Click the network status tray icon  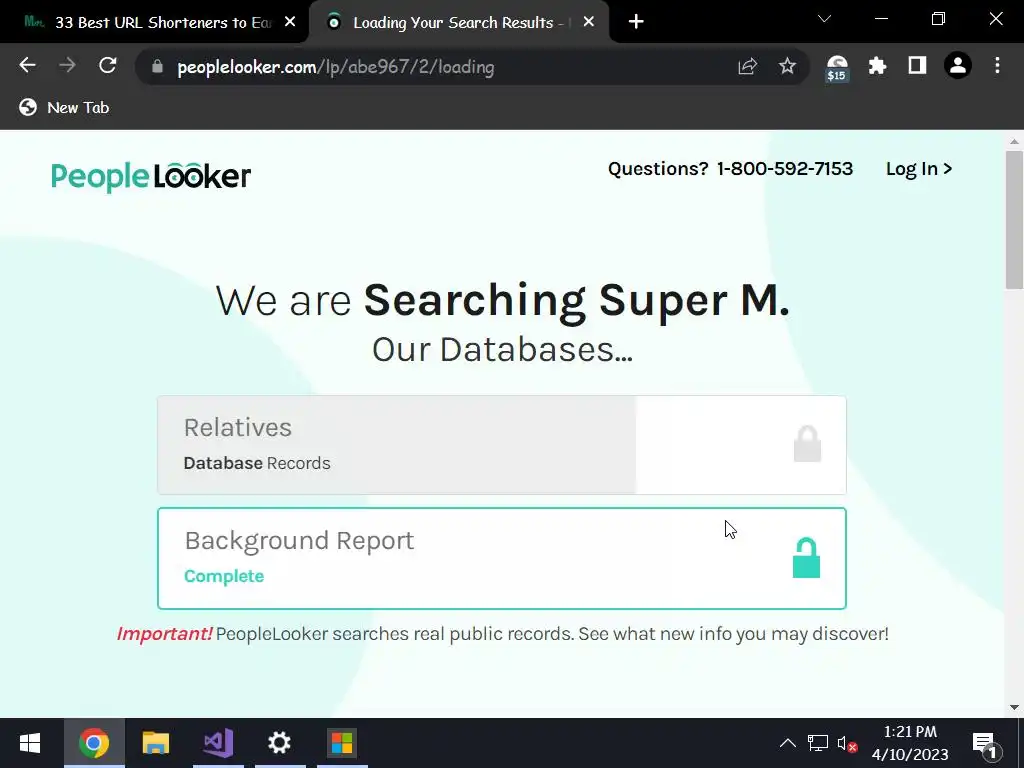(817, 743)
